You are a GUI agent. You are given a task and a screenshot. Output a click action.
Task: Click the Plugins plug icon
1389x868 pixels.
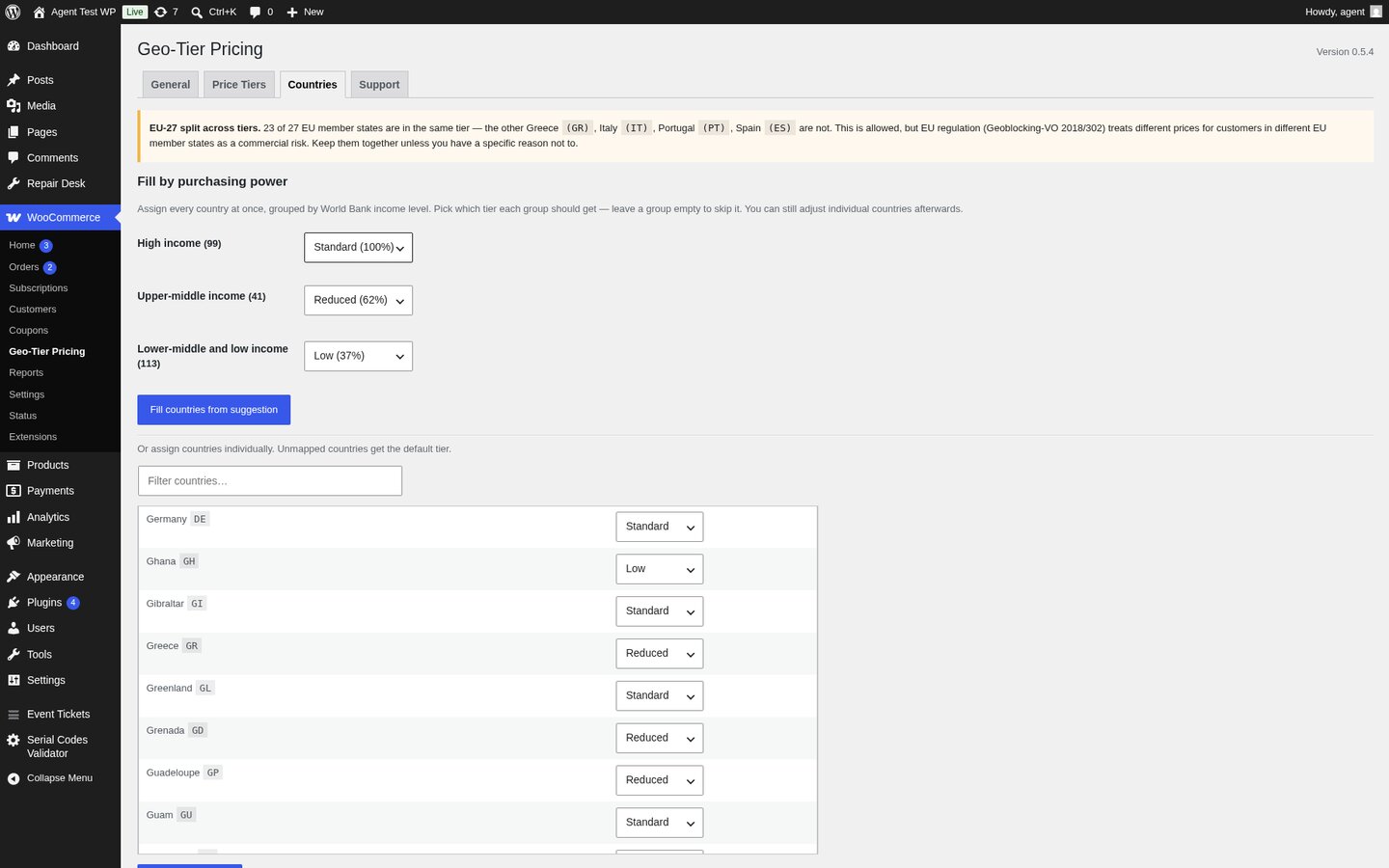tap(14, 603)
